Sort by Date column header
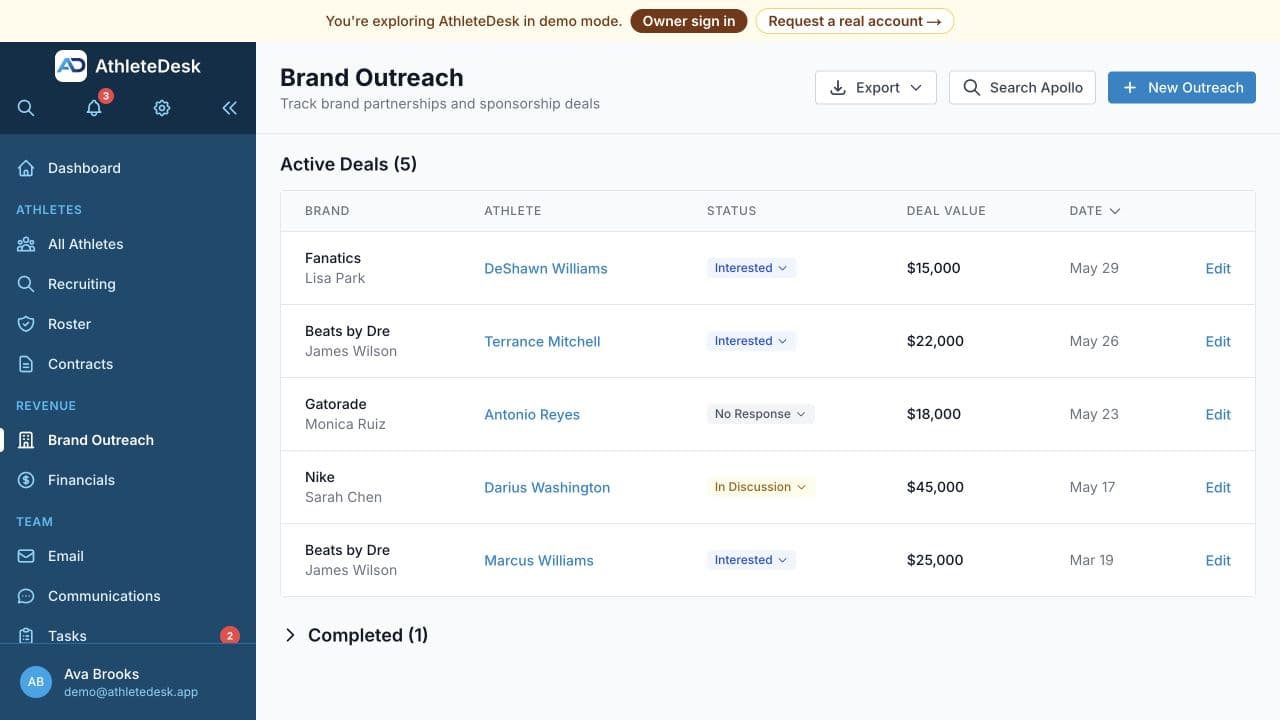This screenshot has width=1280, height=720. pyautogui.click(x=1094, y=211)
